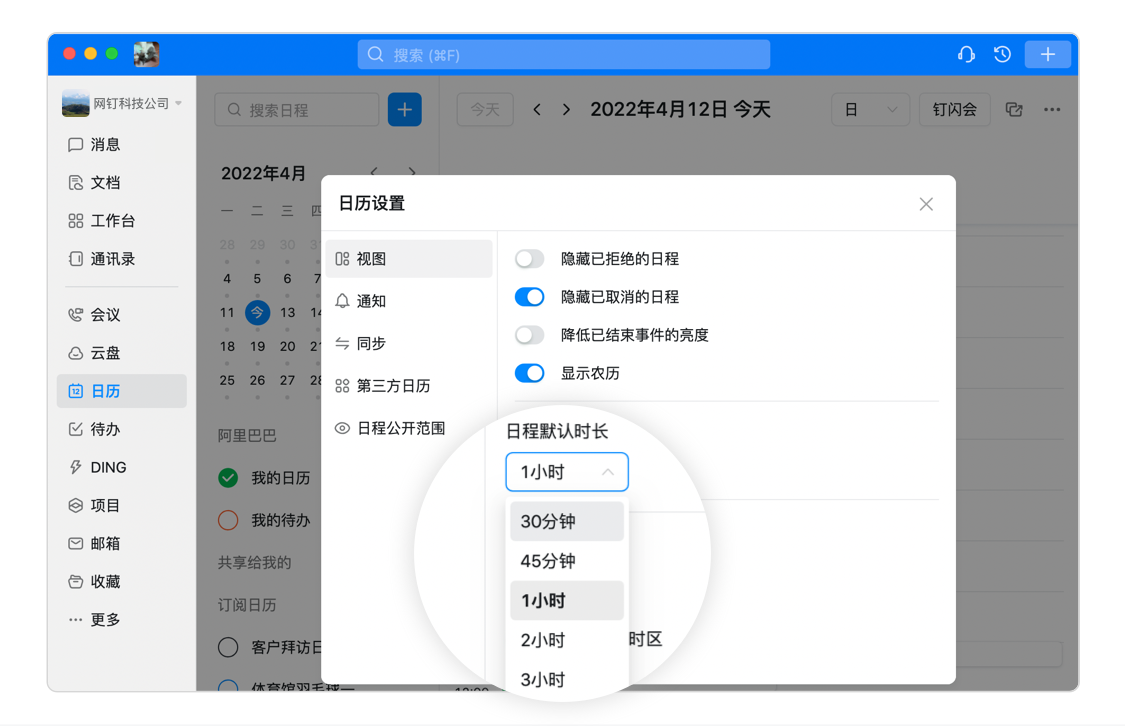Select 第三方日历 in settings menu
Viewport: 1125px width, 726px height.
click(393, 386)
